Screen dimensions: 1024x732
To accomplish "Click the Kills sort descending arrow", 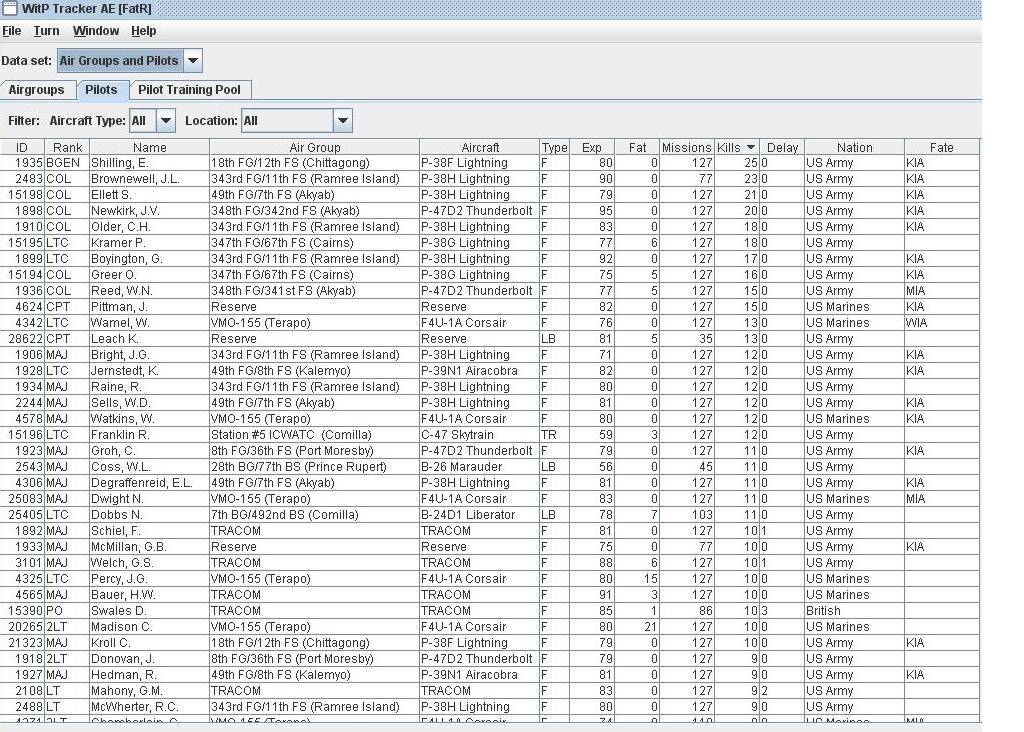I will click(750, 148).
